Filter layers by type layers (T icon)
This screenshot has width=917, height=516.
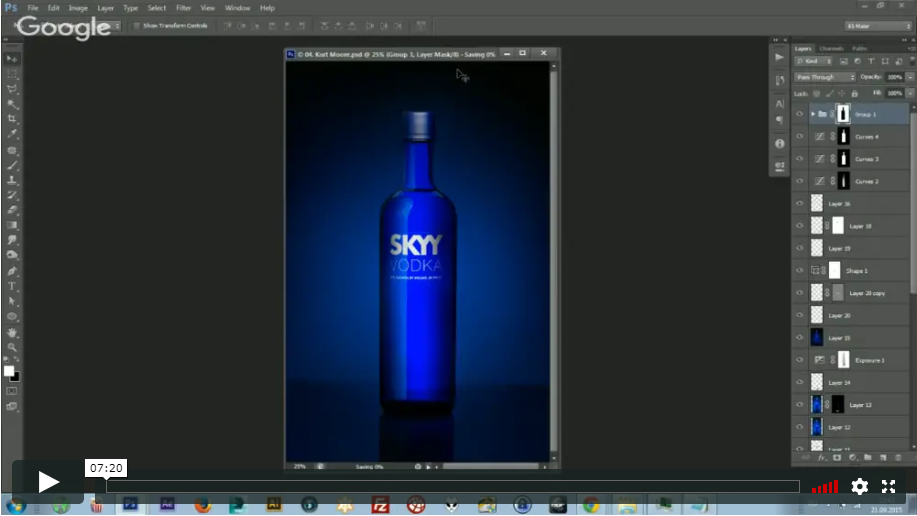871,61
